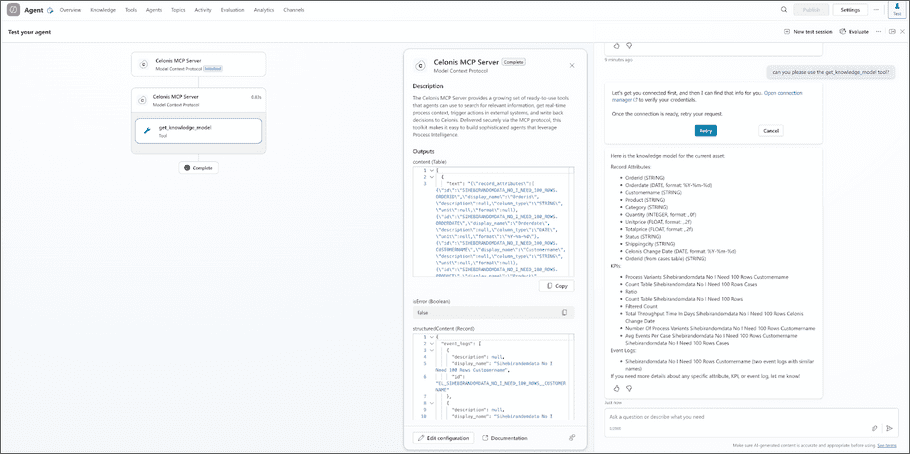Click the attach icon in chat input
Image resolution: width=910 pixels, height=454 pixels.
point(875,428)
